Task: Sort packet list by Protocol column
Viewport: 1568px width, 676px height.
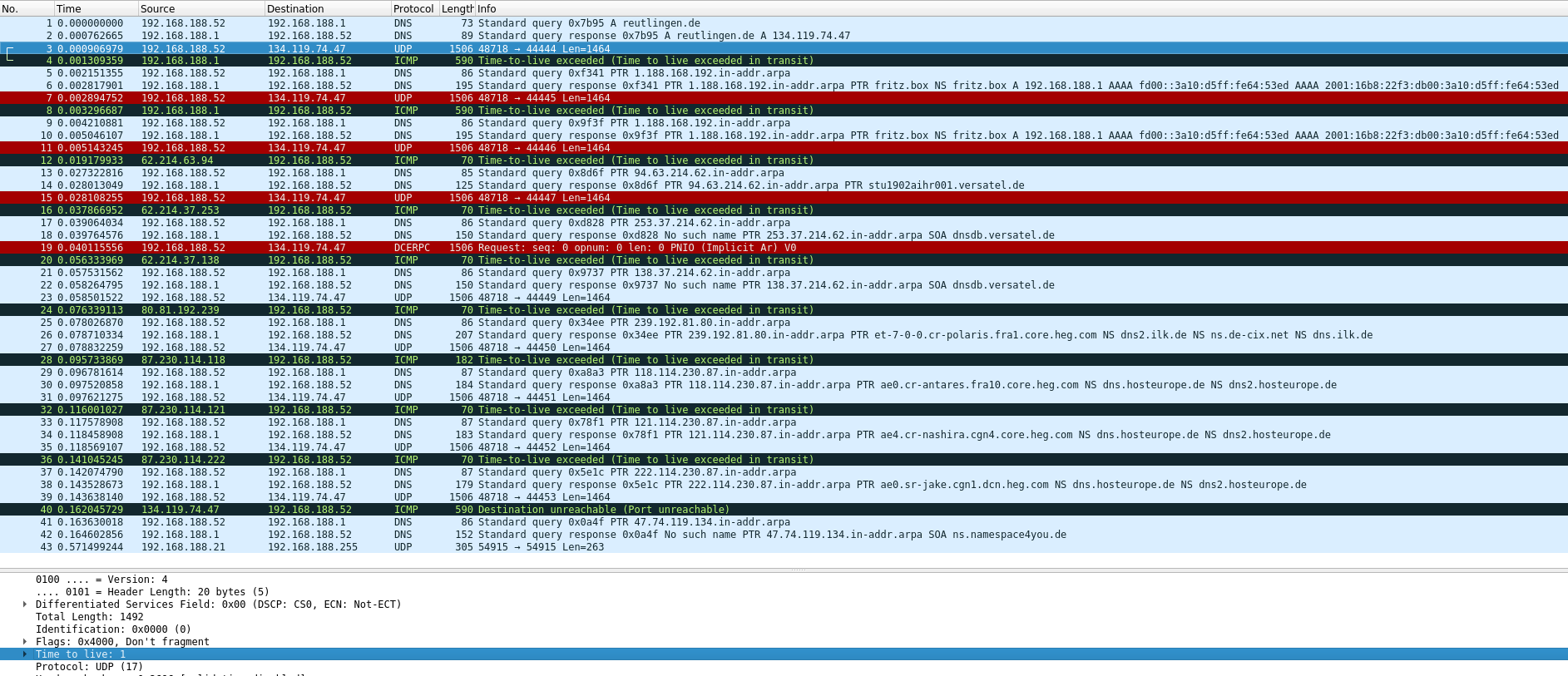Action: (414, 8)
